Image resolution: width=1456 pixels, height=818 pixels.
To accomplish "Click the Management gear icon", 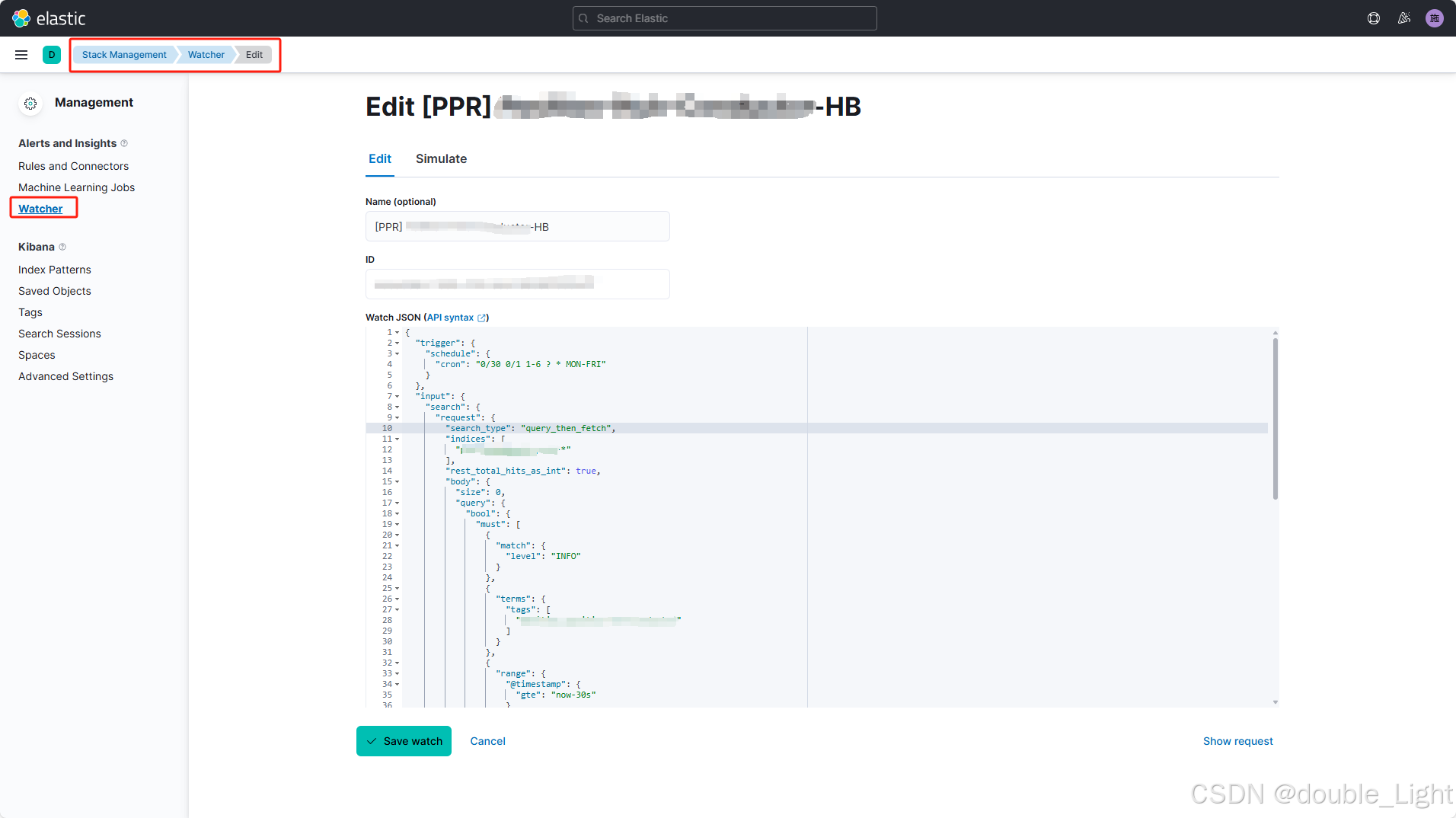I will coord(30,104).
